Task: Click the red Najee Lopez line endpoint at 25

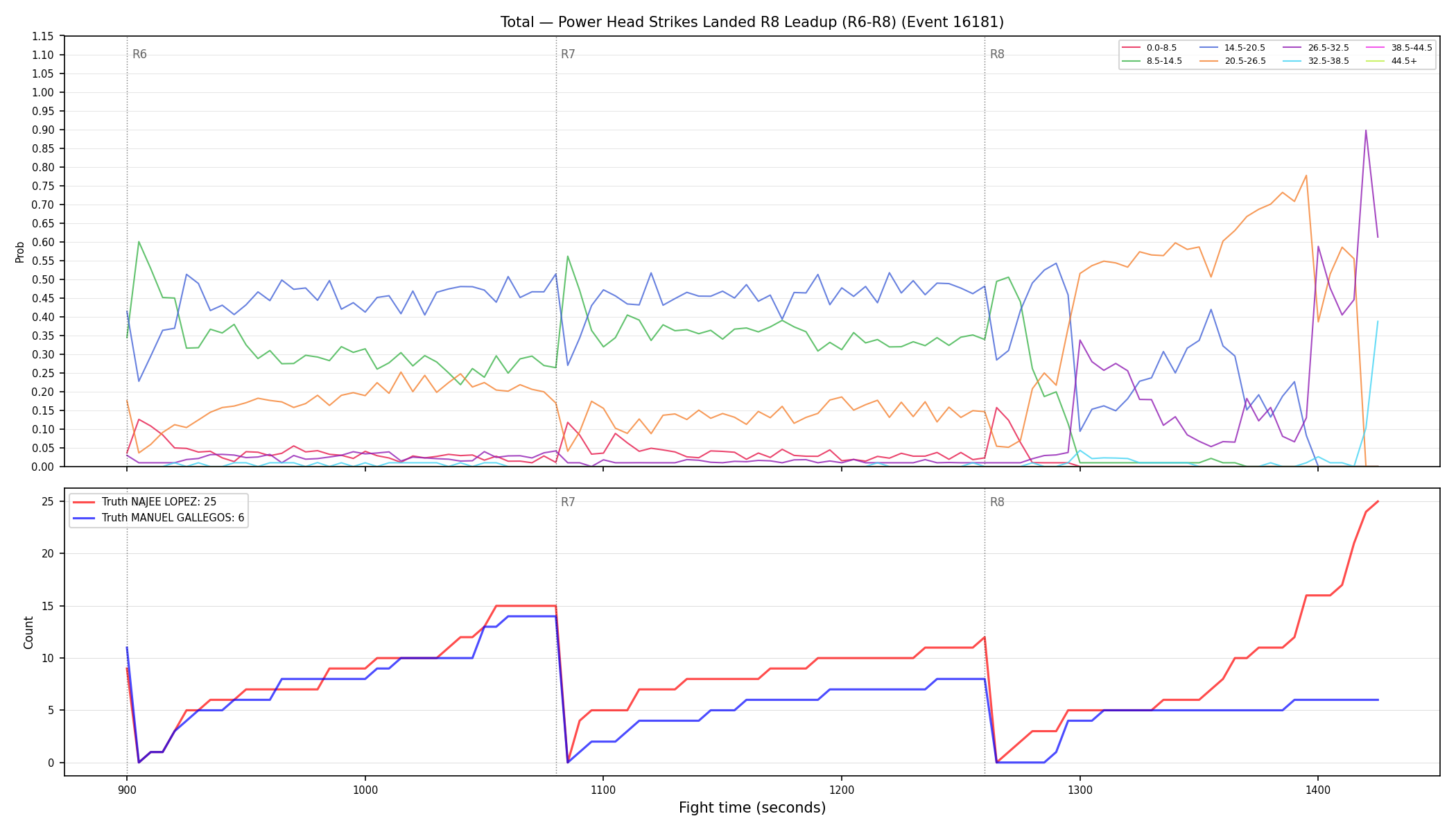Action: [1378, 501]
